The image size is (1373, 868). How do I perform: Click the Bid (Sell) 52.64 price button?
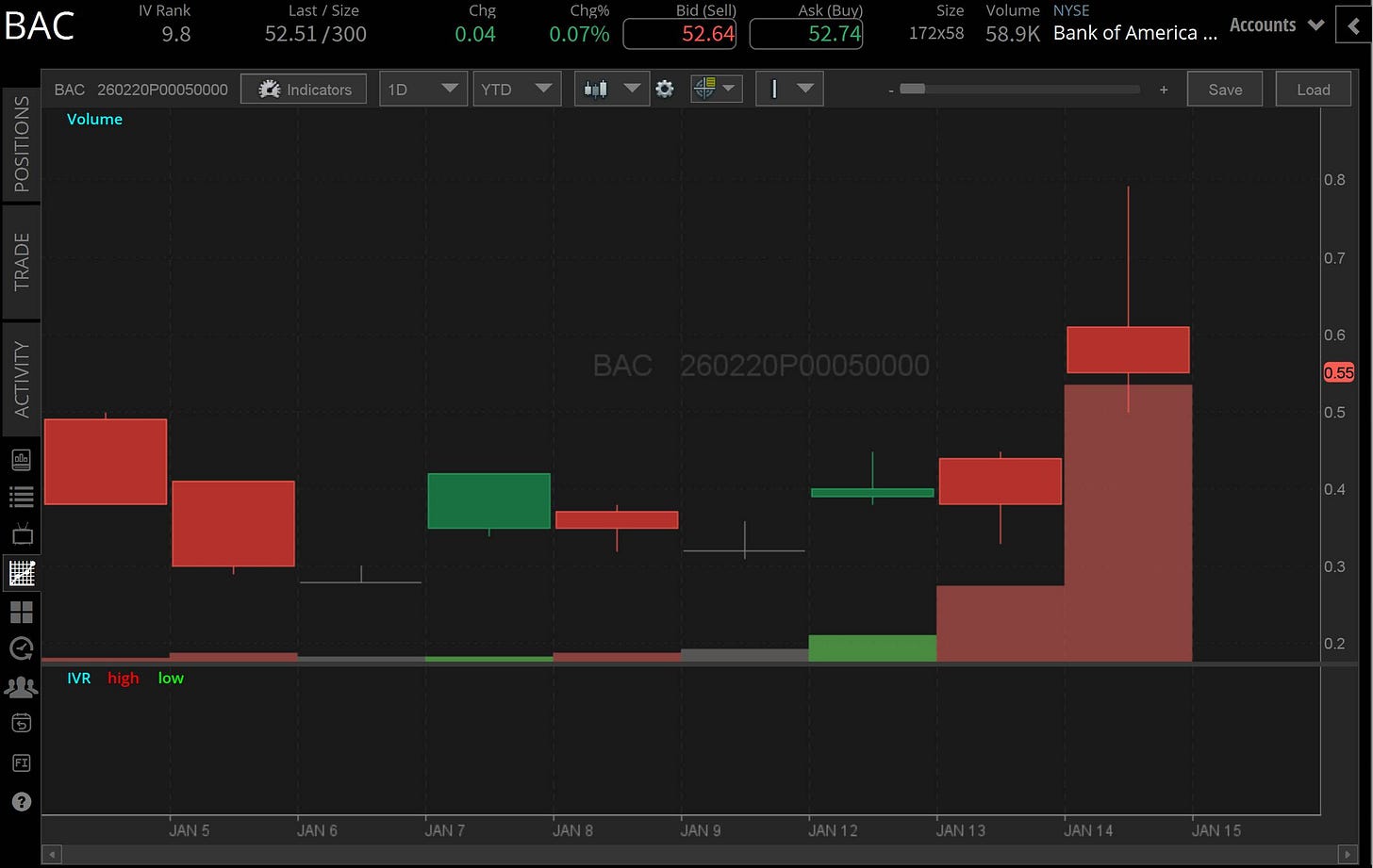click(x=680, y=35)
